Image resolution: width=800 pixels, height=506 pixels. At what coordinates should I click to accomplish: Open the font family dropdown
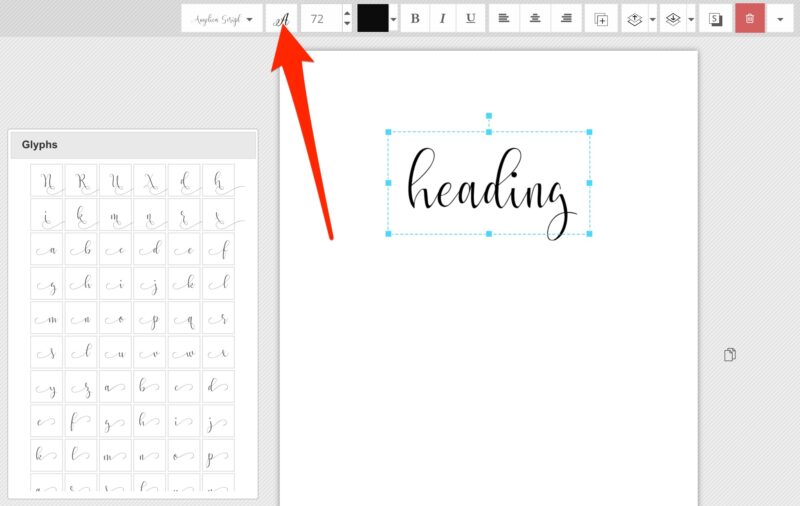click(x=222, y=19)
